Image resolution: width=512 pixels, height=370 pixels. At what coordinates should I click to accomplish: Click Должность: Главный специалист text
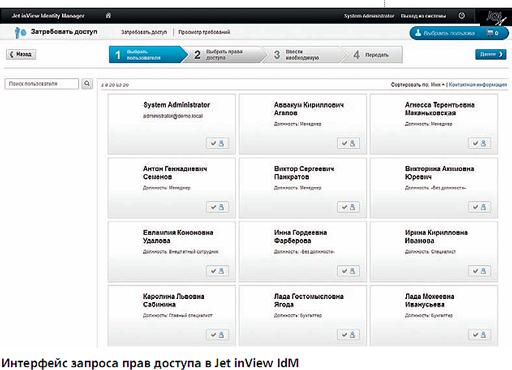coord(178,315)
